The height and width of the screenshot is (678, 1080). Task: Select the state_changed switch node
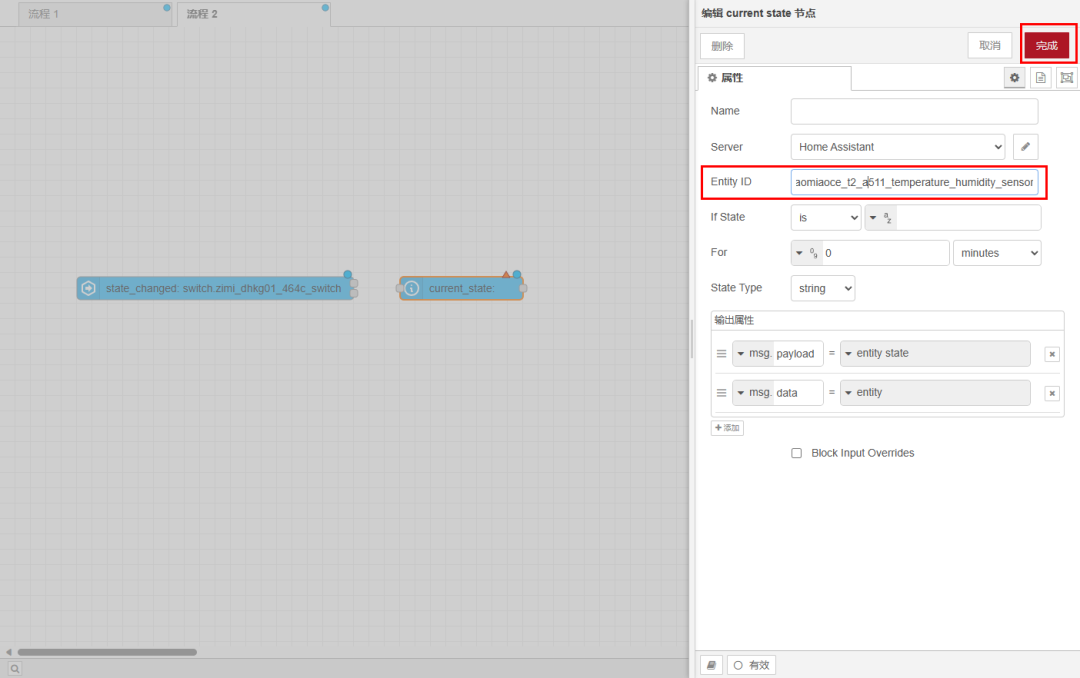215,288
